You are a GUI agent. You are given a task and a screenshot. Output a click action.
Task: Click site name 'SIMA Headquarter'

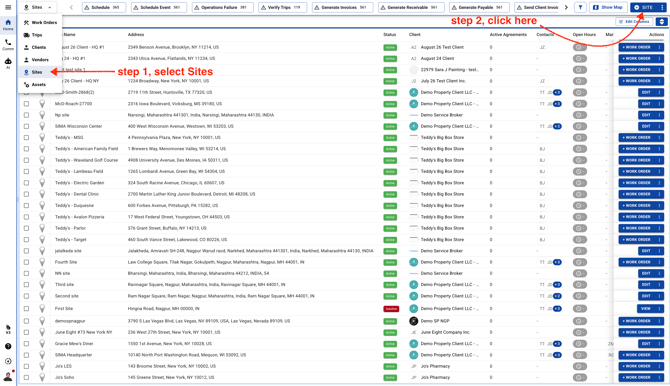click(x=73, y=355)
